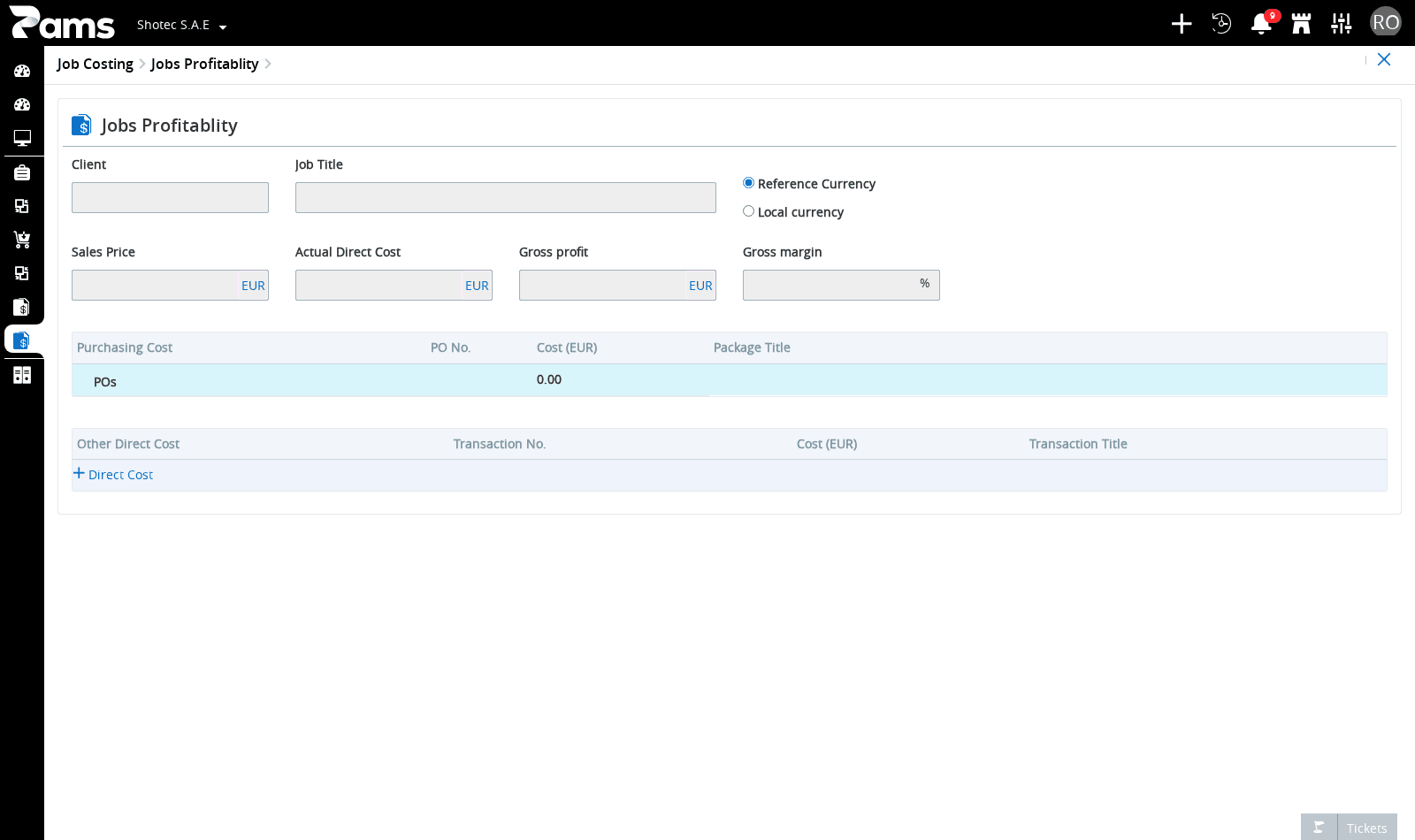Click the Gross margin percent field
1415x840 pixels.
coord(841,285)
